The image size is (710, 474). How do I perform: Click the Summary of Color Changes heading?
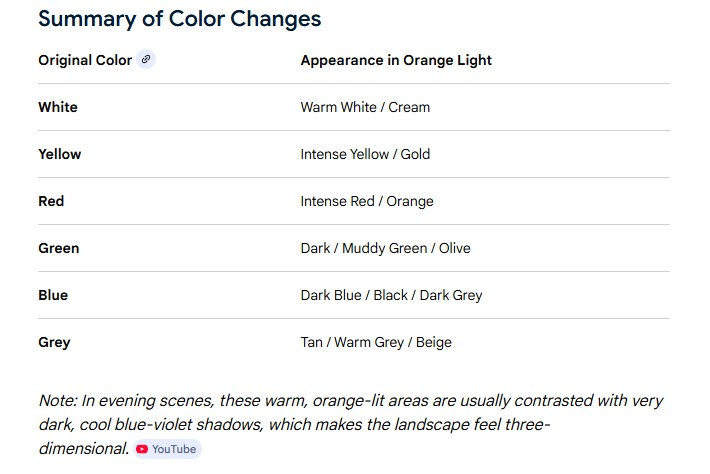(180, 19)
